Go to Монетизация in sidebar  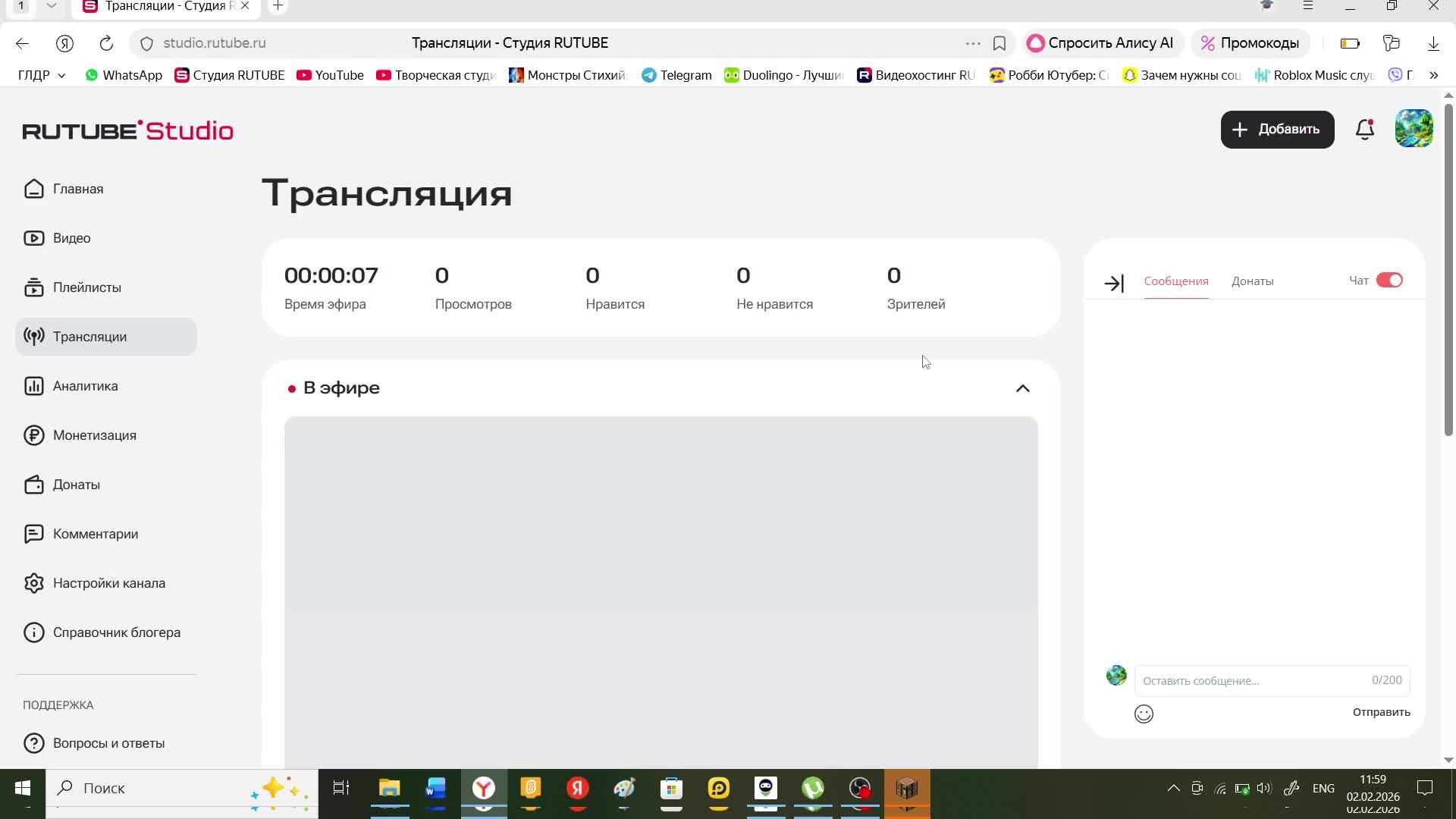tap(94, 435)
